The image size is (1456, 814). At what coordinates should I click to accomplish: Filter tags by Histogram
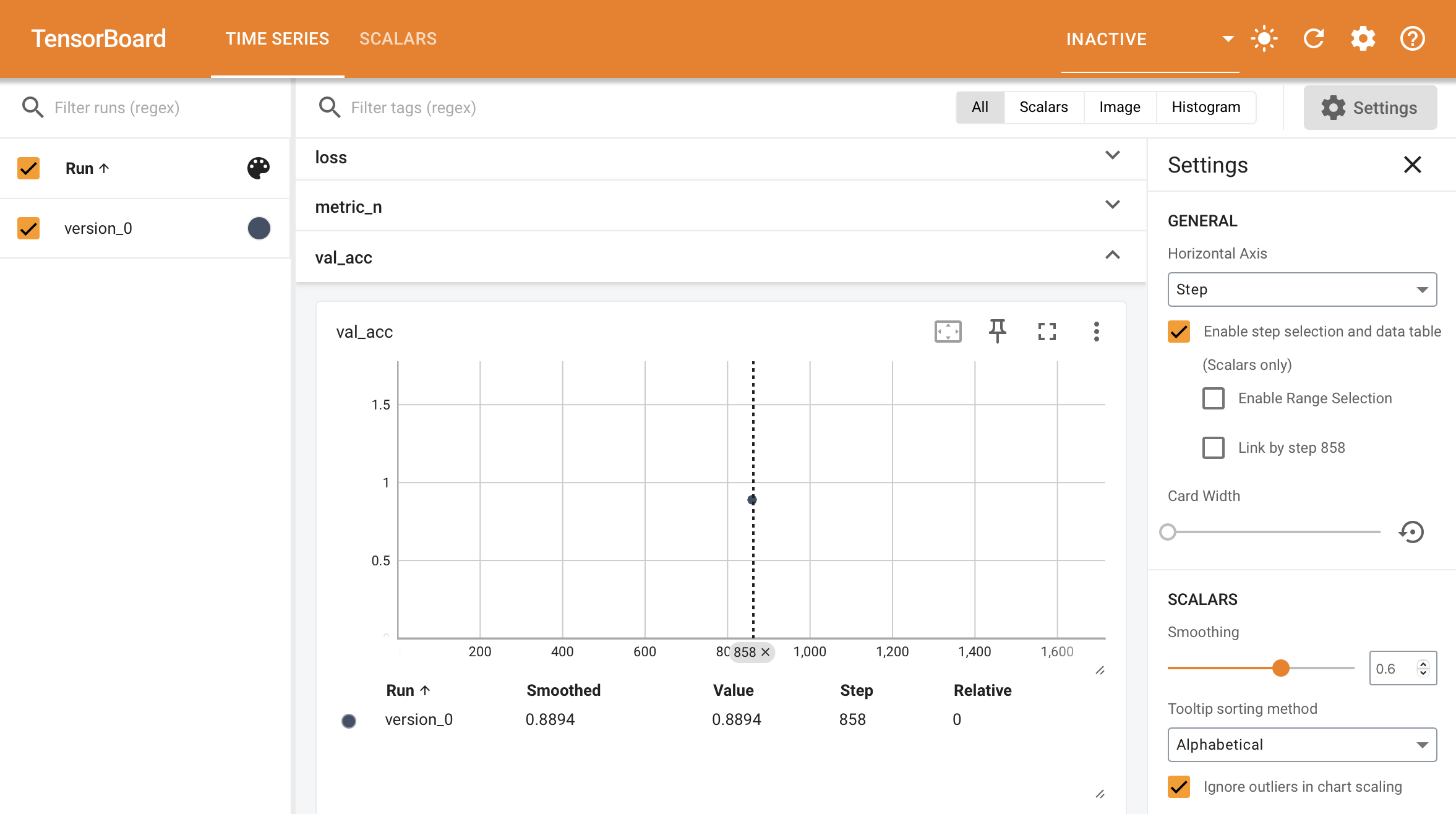(x=1205, y=107)
